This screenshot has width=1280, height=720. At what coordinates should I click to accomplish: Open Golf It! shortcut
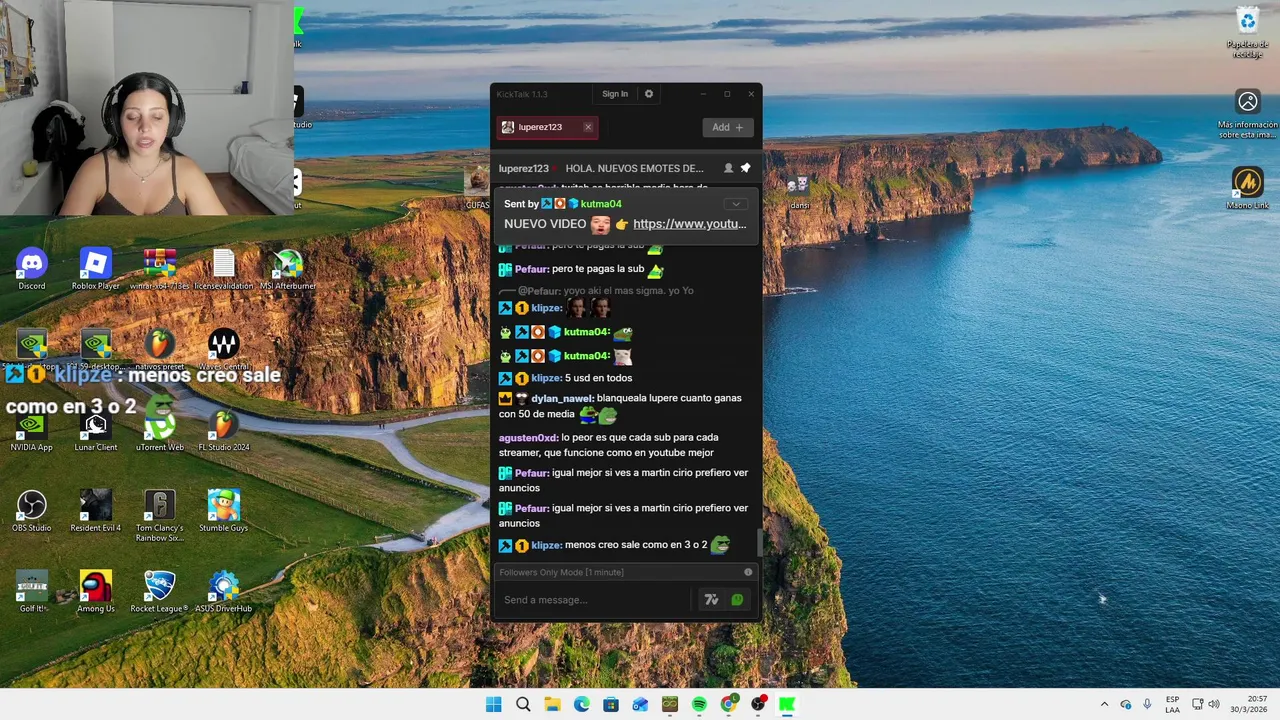[32, 592]
